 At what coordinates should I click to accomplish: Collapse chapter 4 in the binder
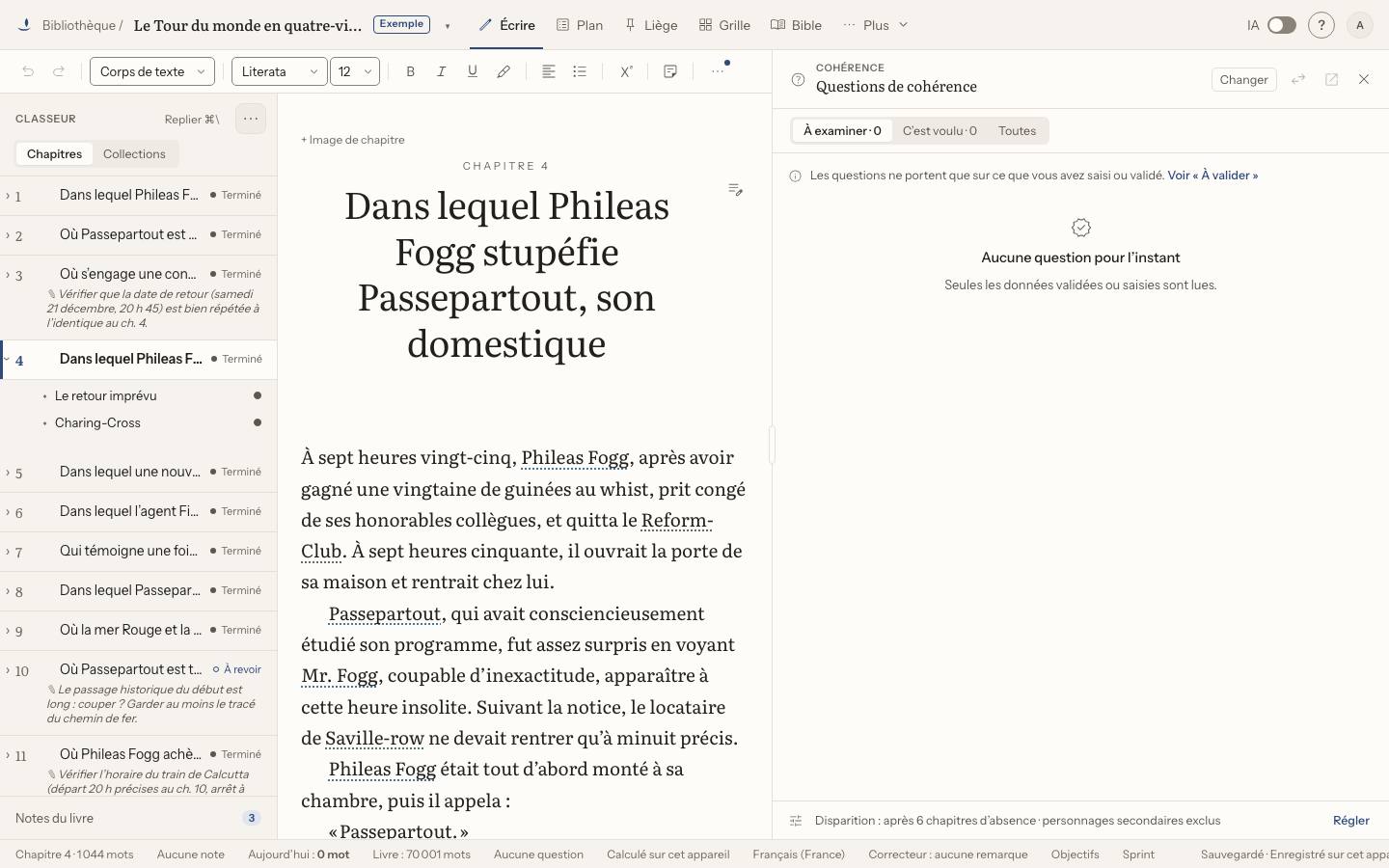(8, 359)
